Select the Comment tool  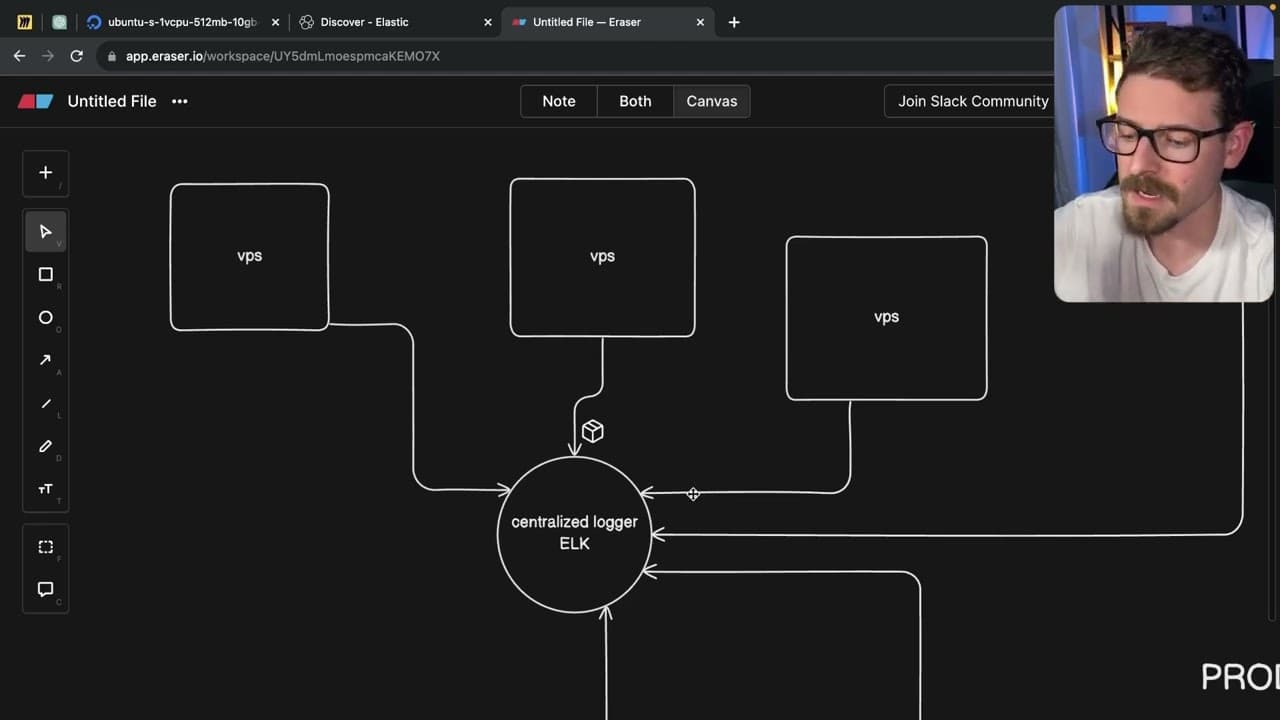coord(45,590)
